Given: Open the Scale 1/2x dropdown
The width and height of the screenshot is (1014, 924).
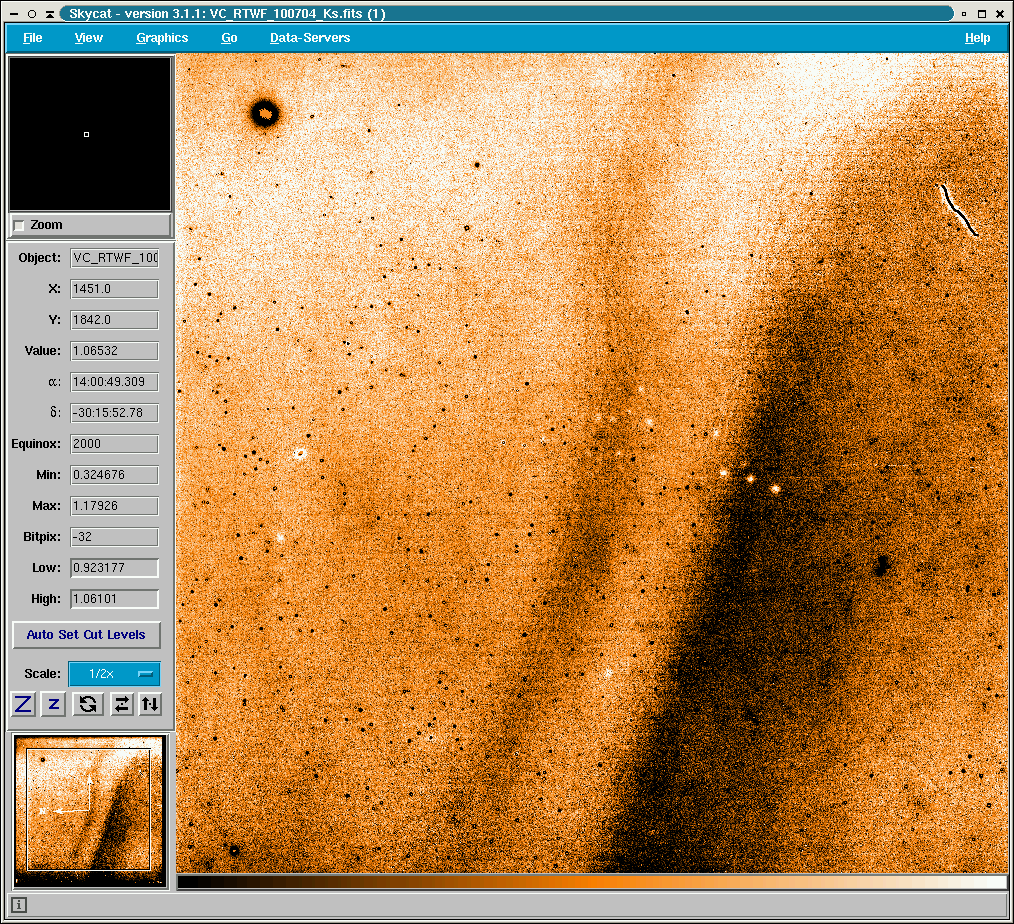Looking at the screenshot, I should tap(114, 674).
